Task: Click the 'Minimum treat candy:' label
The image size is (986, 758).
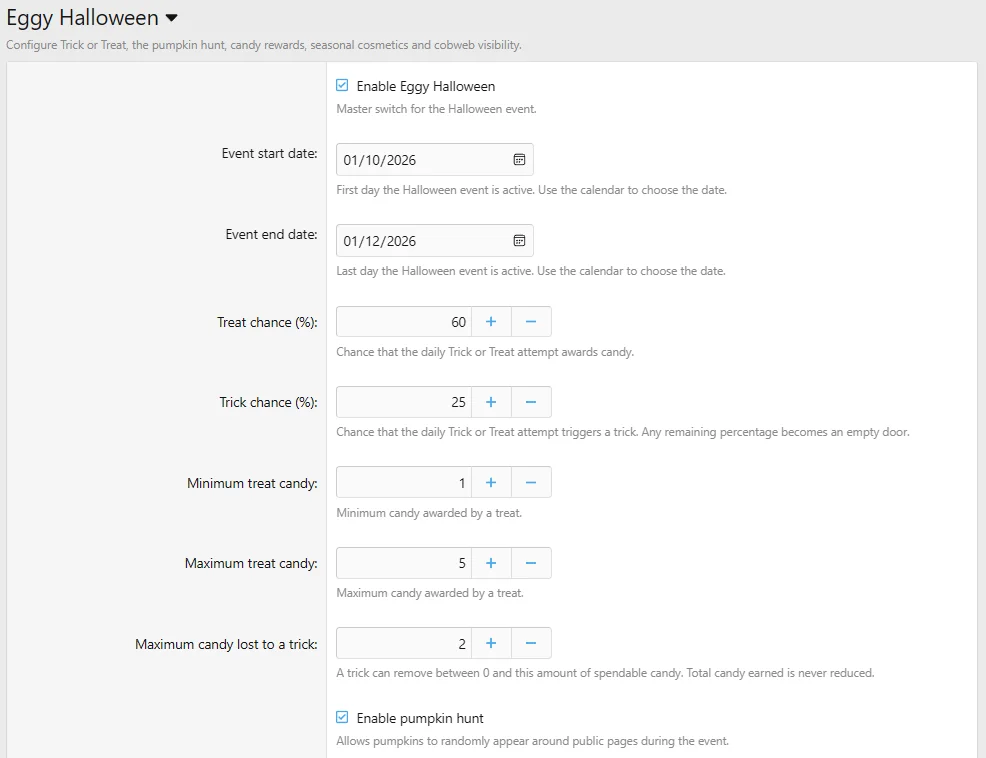Action: [252, 483]
